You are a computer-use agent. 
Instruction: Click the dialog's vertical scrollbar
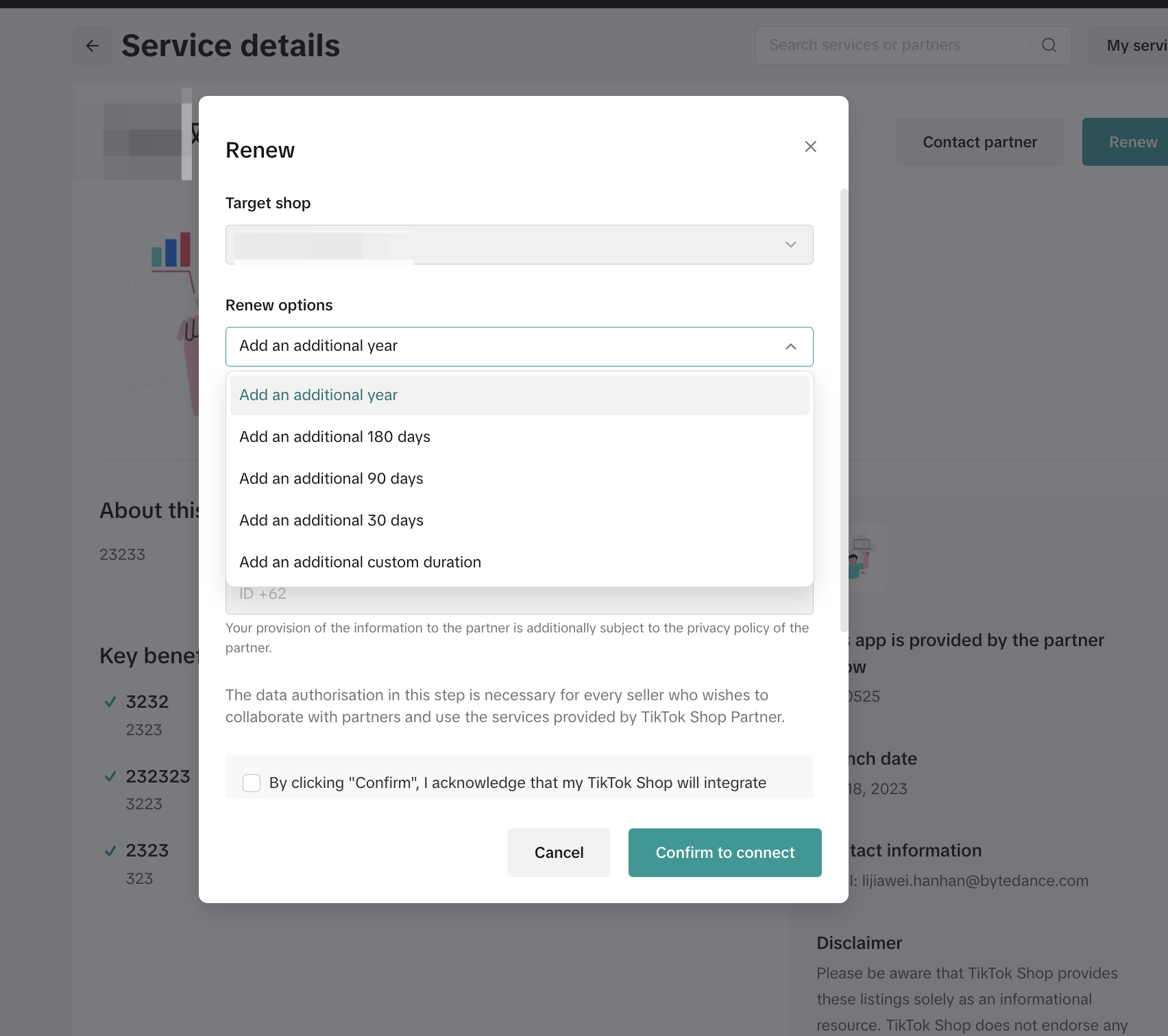coord(844,410)
